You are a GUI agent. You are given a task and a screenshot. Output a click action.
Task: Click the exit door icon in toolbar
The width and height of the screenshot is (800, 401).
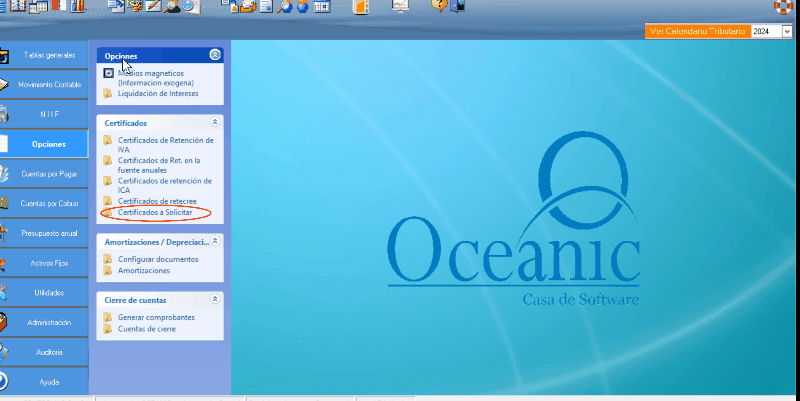pos(457,7)
